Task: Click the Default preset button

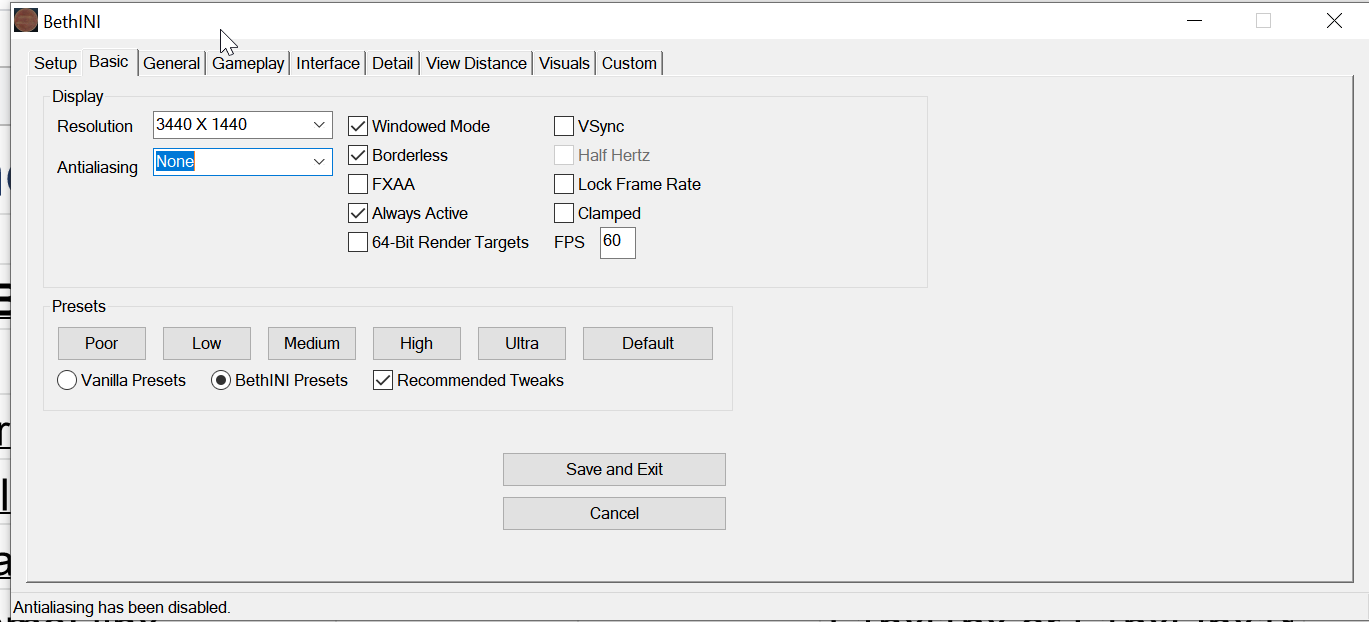Action: (x=648, y=343)
